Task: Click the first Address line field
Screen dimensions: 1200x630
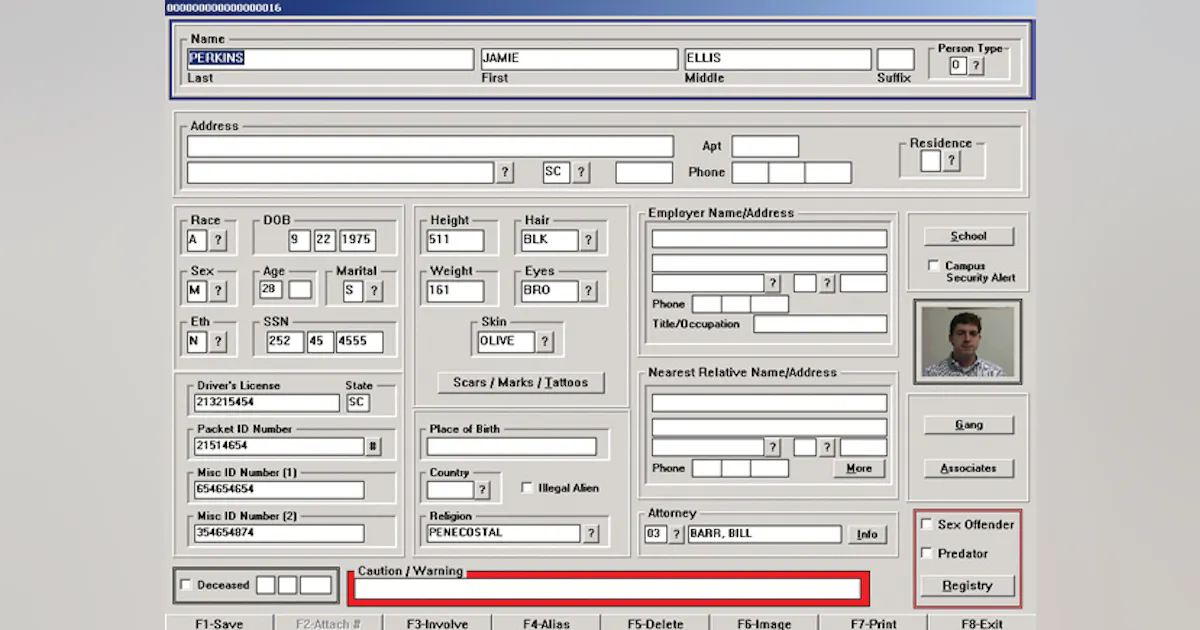Action: [x=430, y=146]
